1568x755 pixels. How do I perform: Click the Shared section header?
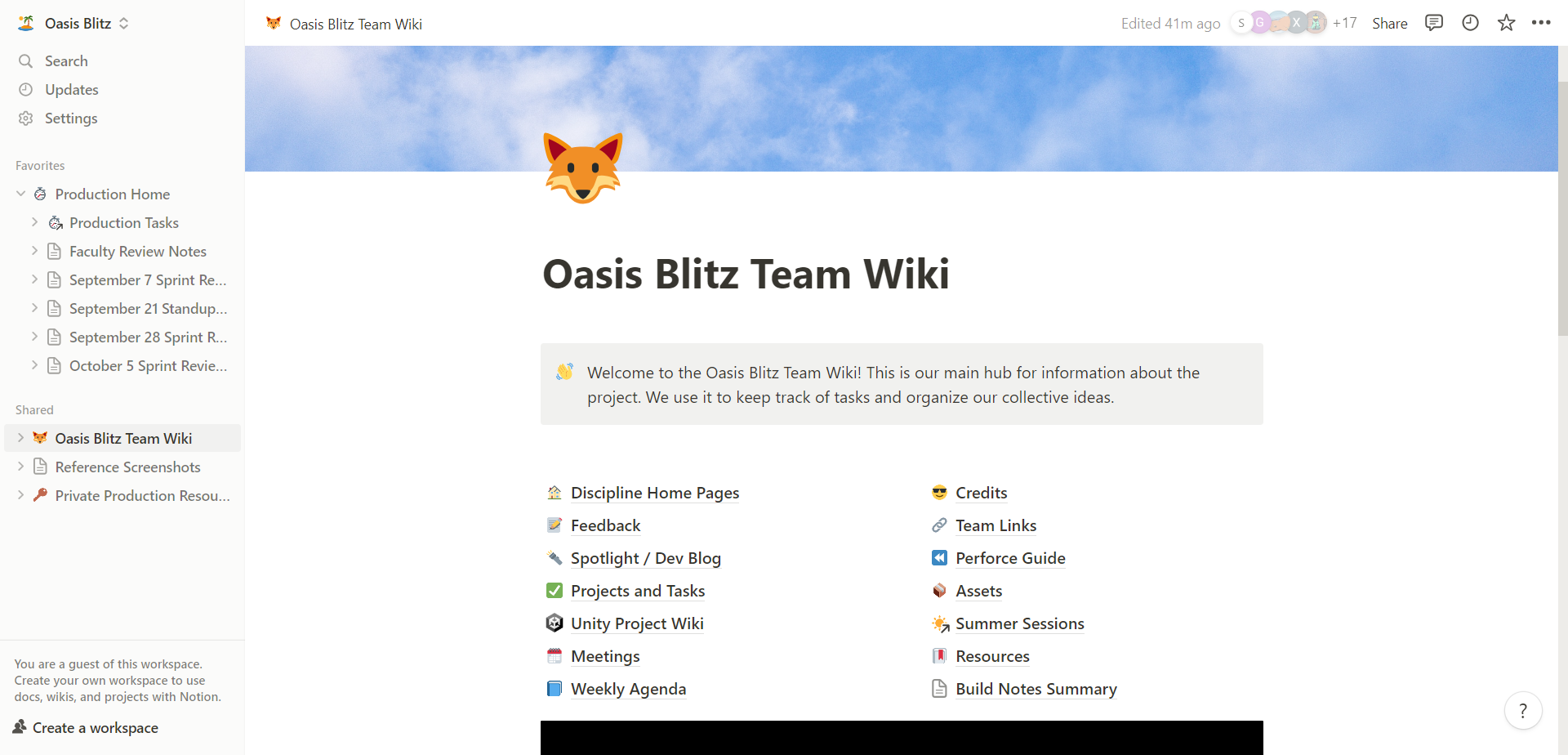[x=34, y=409]
